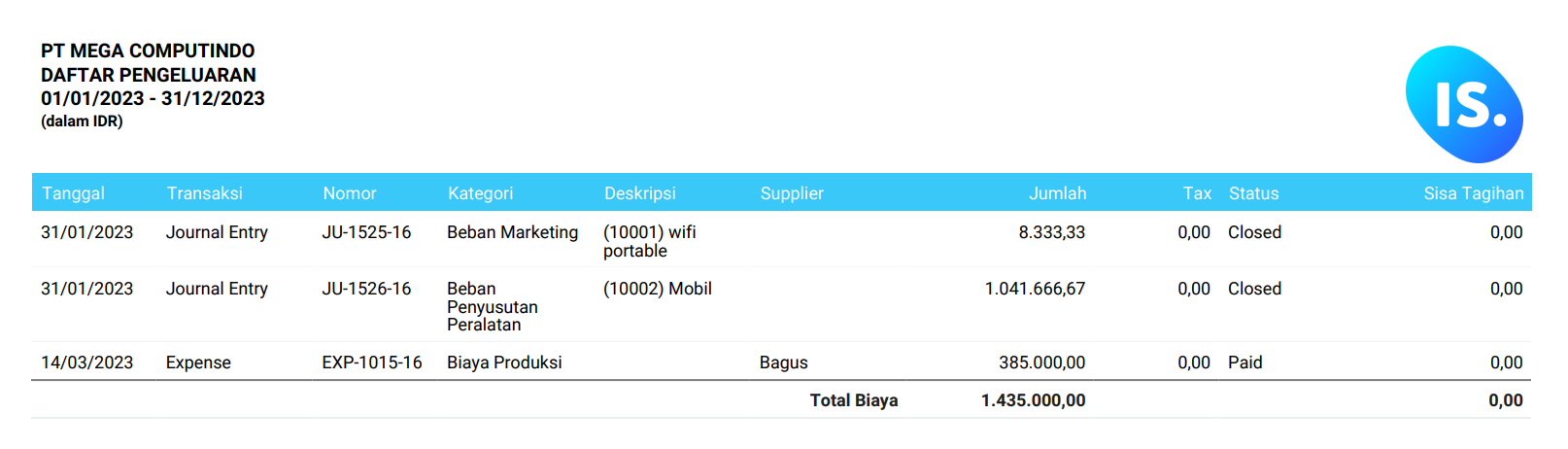Select the supplier name Bagus
Image resolution: width=1568 pixels, height=449 pixels.
(x=783, y=363)
